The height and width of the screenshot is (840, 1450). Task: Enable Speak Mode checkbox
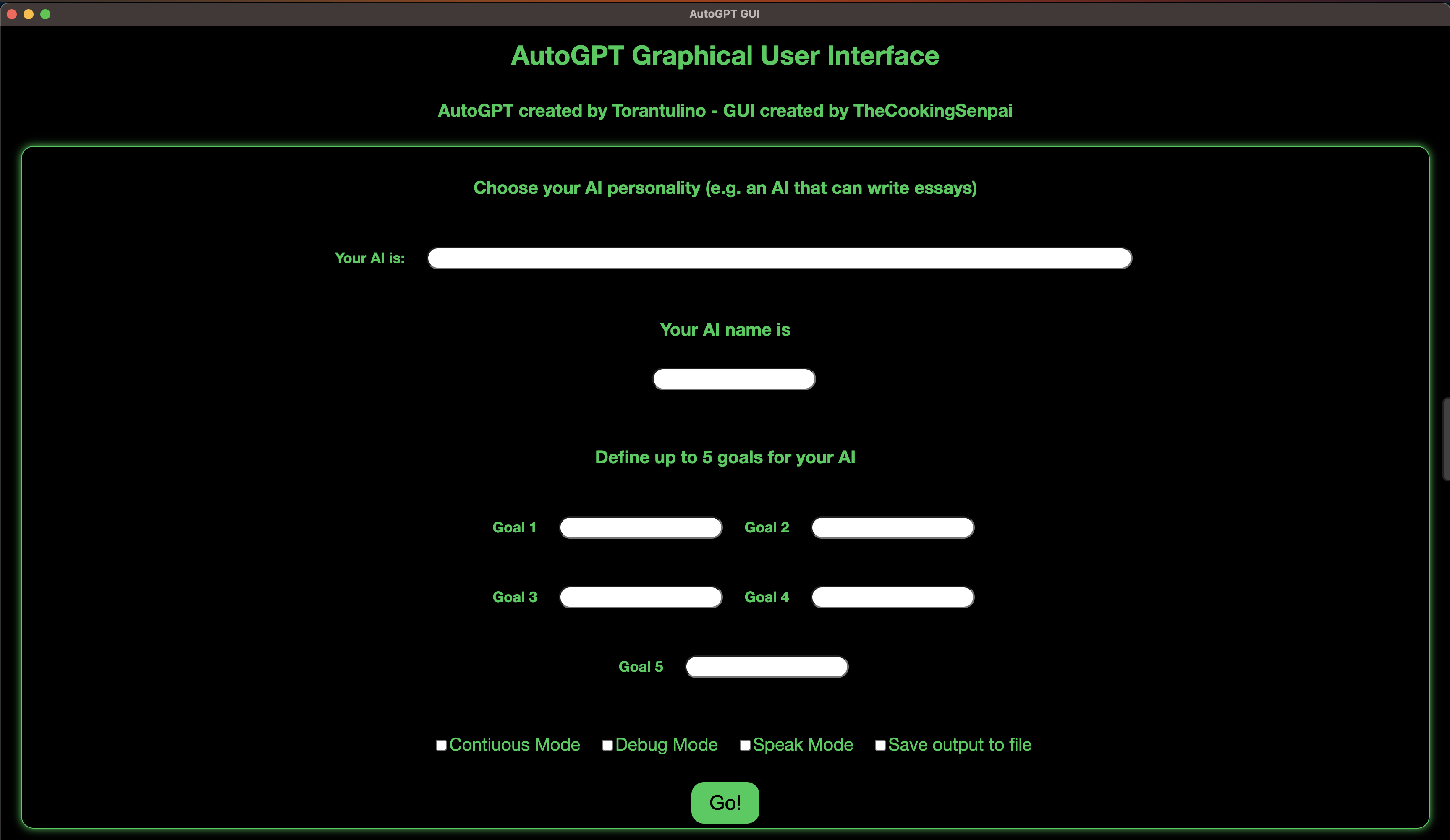point(744,744)
